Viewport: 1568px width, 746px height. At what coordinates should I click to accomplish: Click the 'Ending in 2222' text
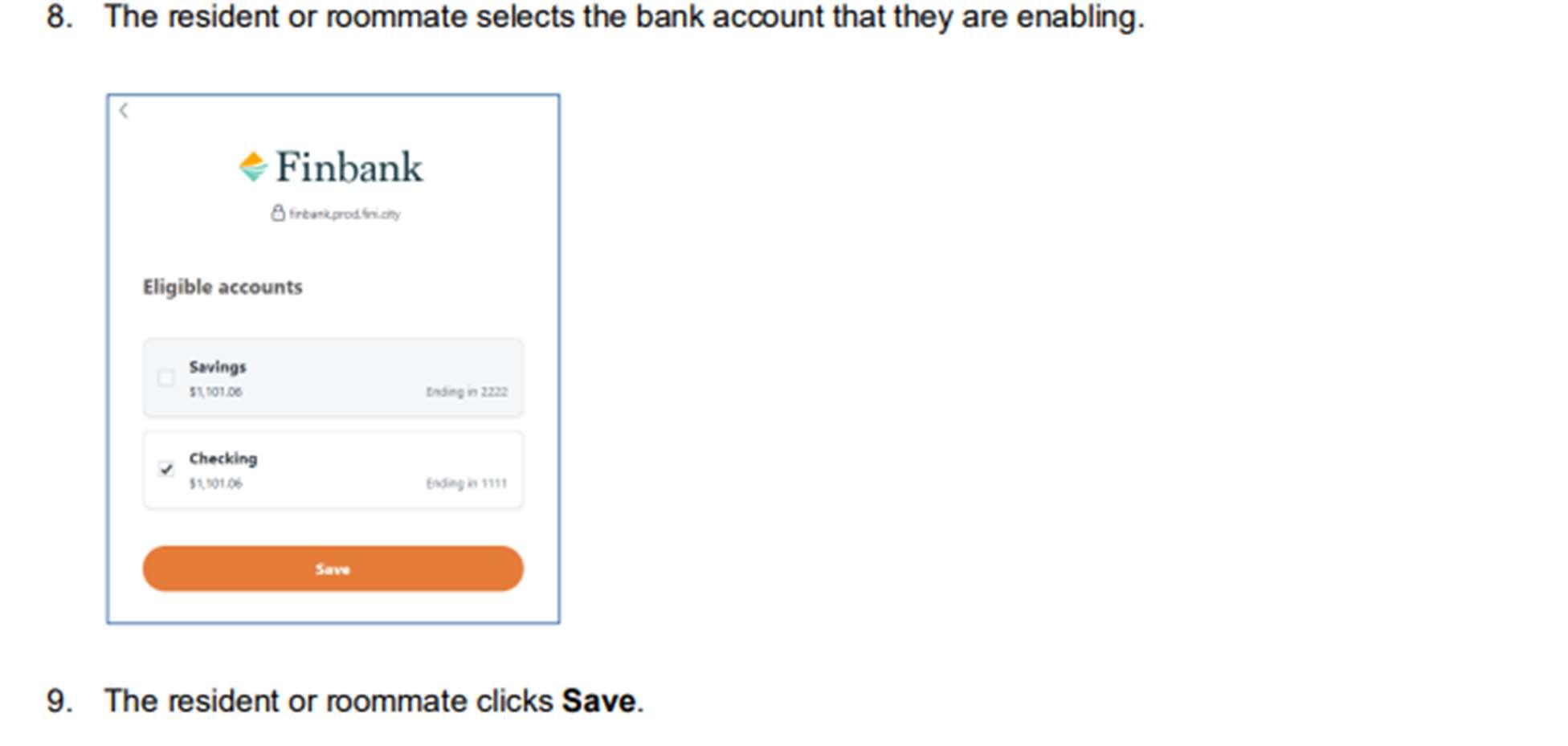coord(467,392)
